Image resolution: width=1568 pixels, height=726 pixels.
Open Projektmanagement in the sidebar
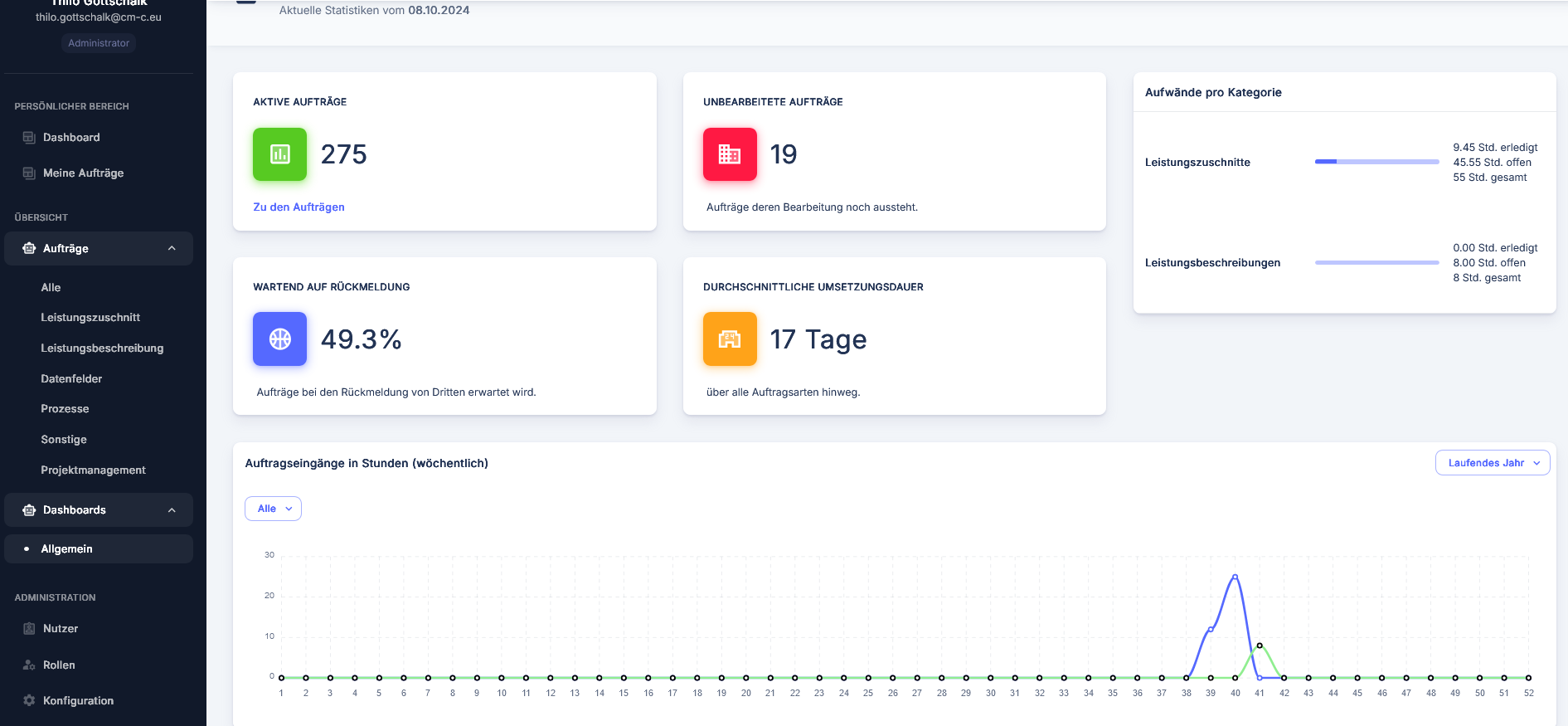[x=93, y=470]
